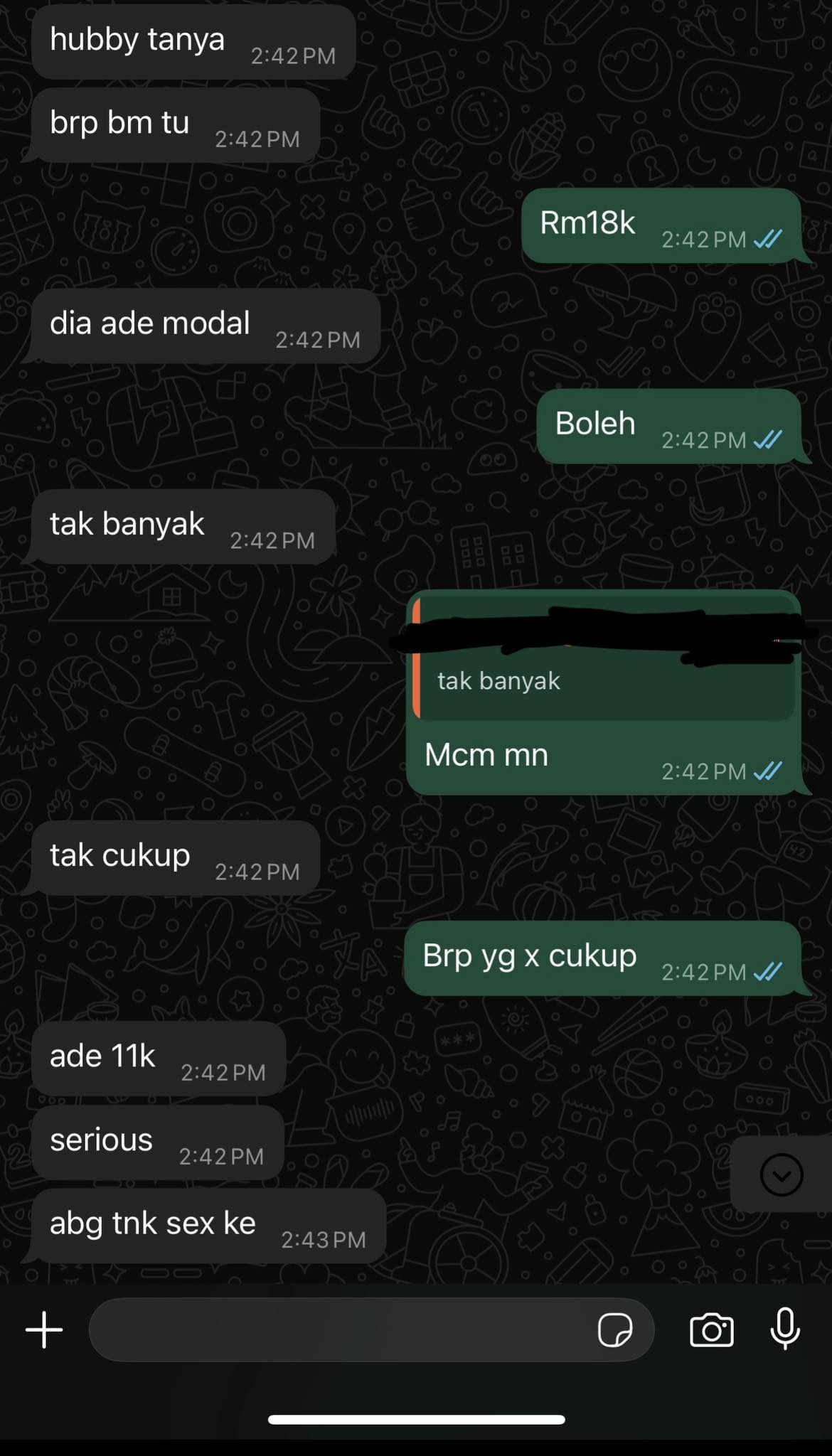Open the attachment plus menu

pos(44,1329)
